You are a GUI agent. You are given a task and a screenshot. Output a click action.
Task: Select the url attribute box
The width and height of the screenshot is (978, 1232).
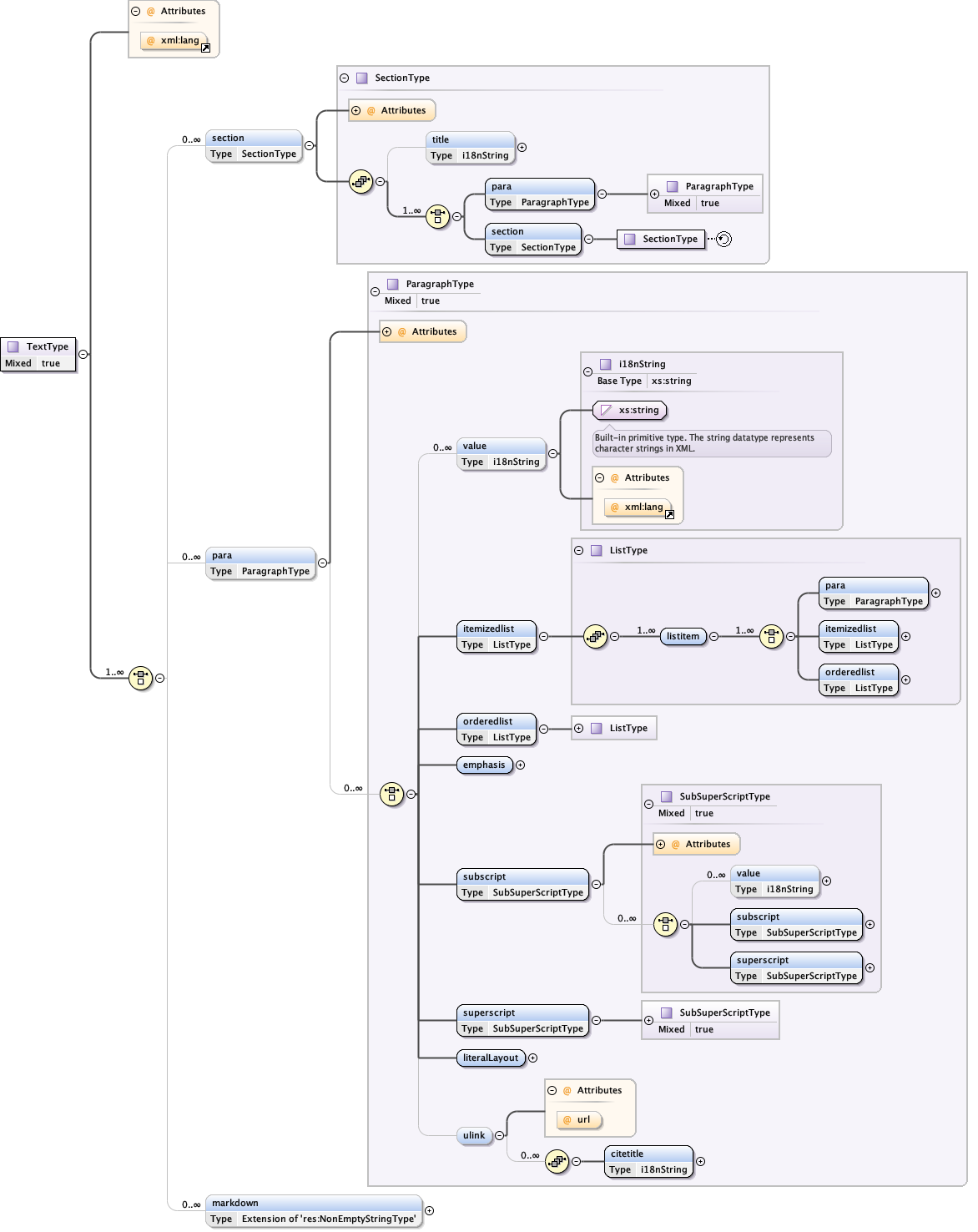(579, 1120)
